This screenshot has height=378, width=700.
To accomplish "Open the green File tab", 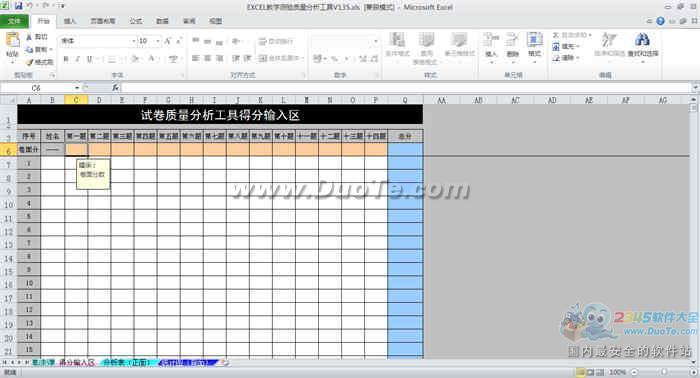I will point(14,21).
